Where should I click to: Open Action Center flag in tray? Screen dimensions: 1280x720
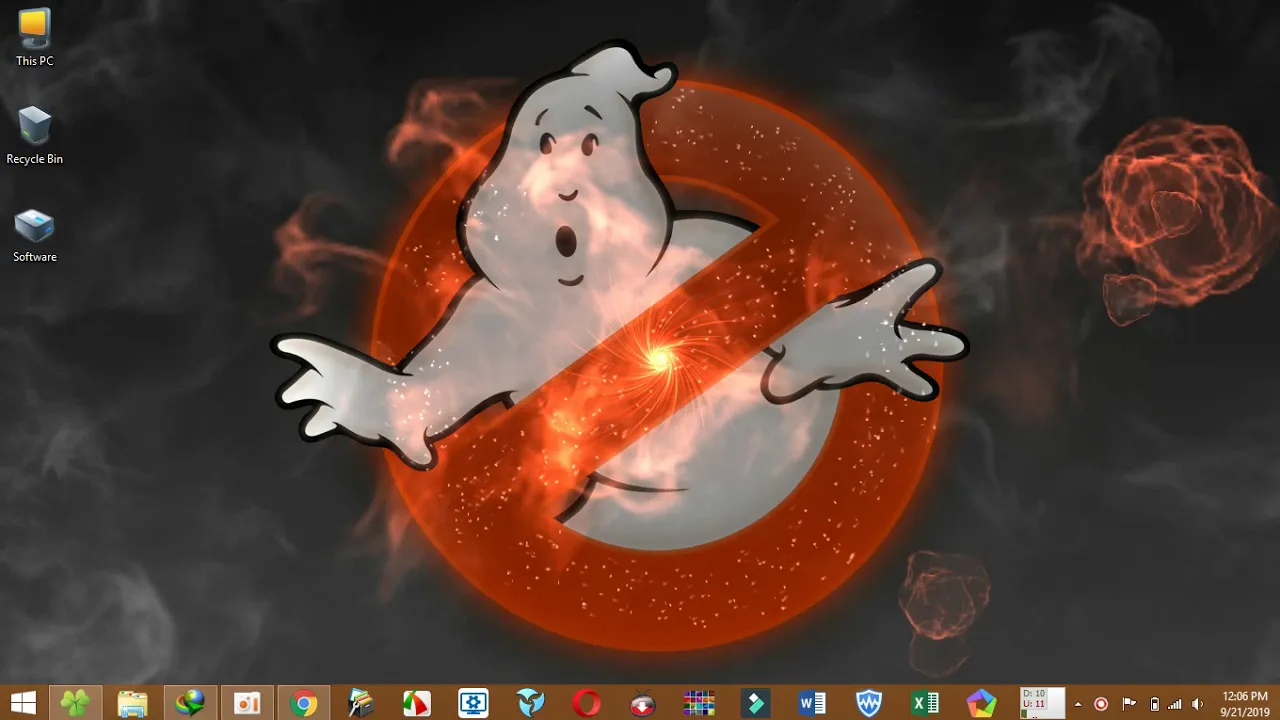(1129, 704)
